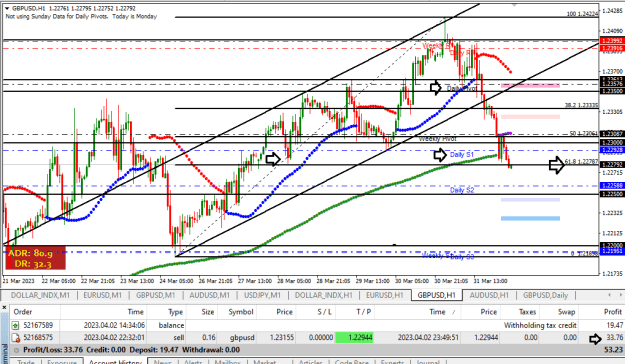The image size is (625, 364).
Task: Click the 'Daily S2' pivot label
Action: pyautogui.click(x=462, y=190)
